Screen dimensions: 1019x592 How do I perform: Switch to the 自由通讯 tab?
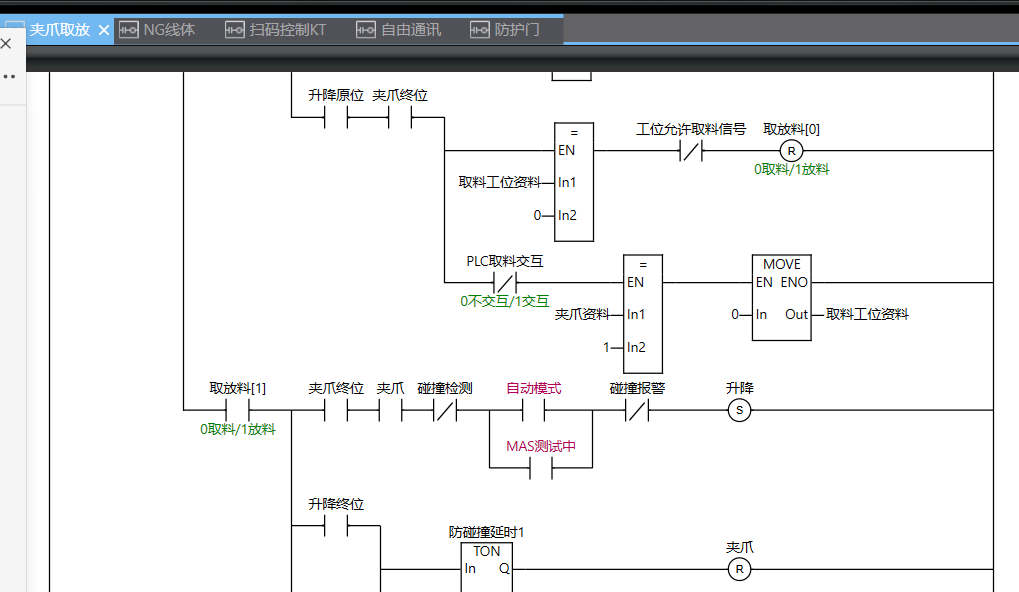[x=399, y=30]
